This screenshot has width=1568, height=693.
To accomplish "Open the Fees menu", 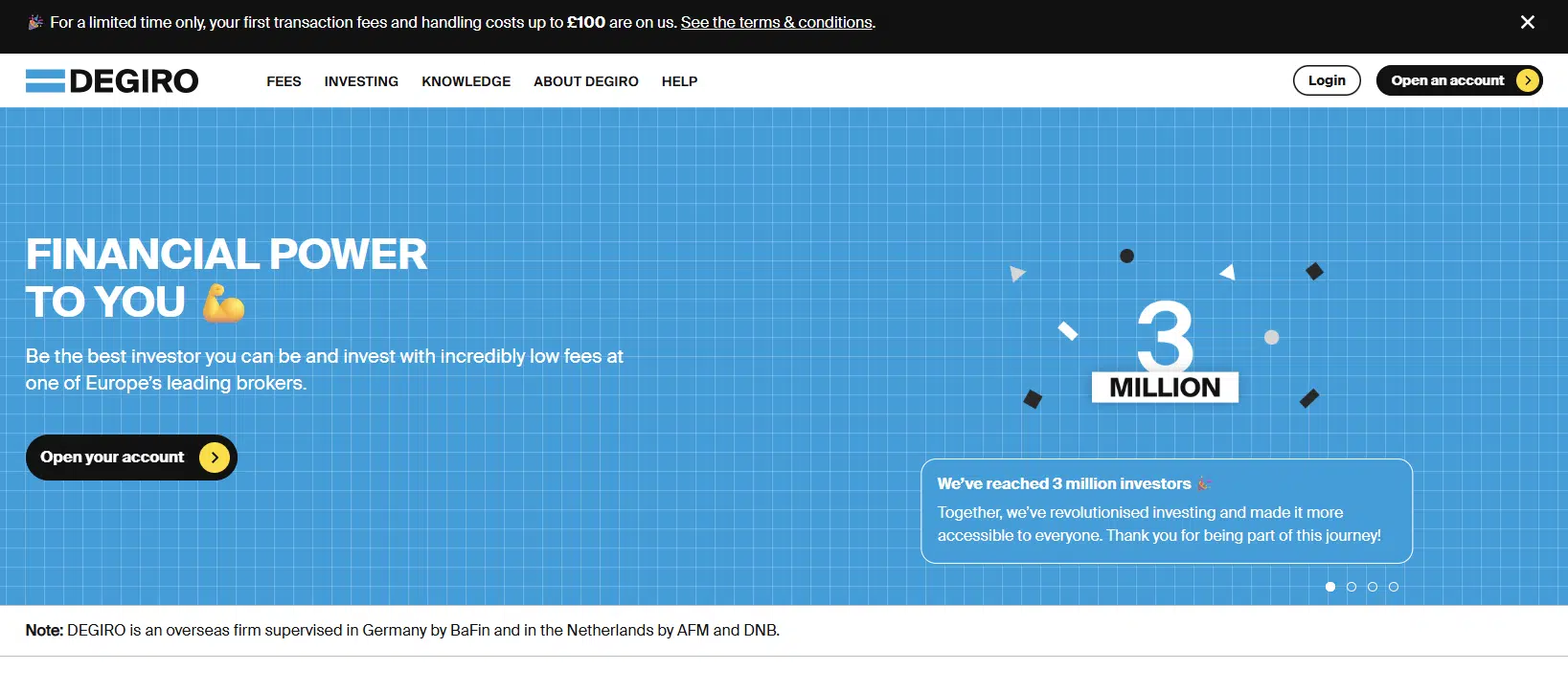I will coord(284,81).
